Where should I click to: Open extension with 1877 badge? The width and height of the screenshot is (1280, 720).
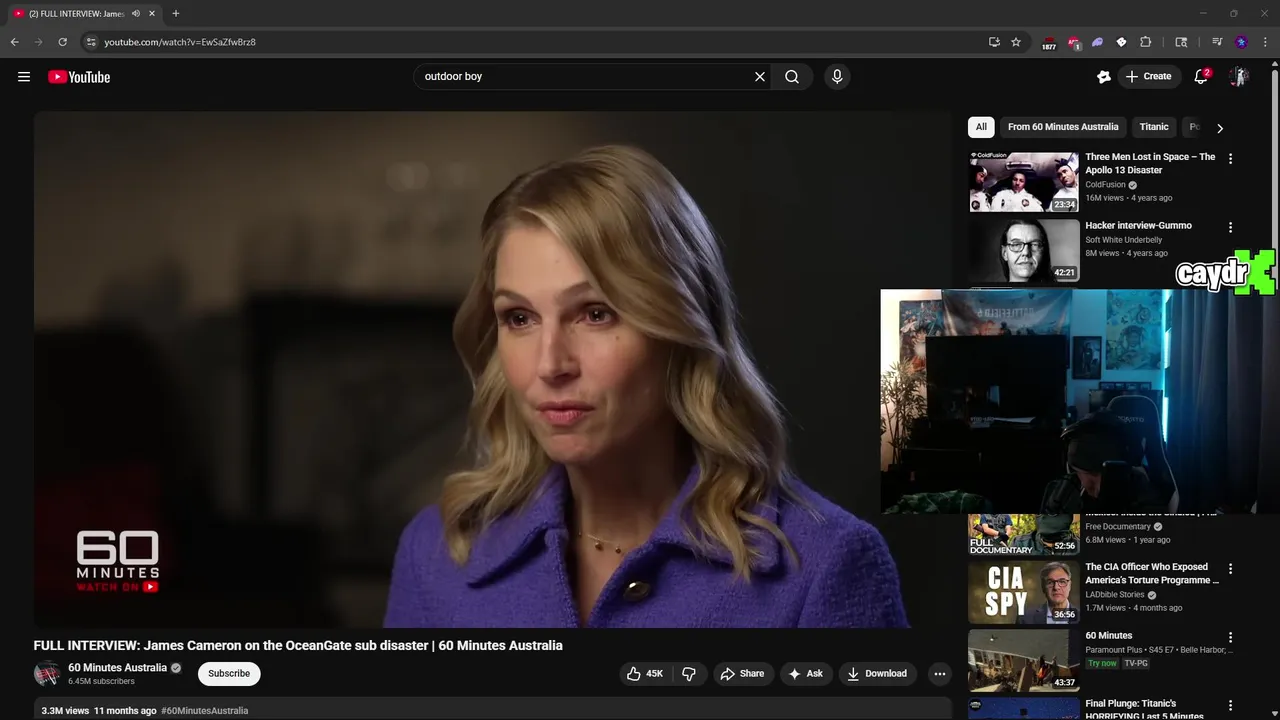pos(1049,43)
